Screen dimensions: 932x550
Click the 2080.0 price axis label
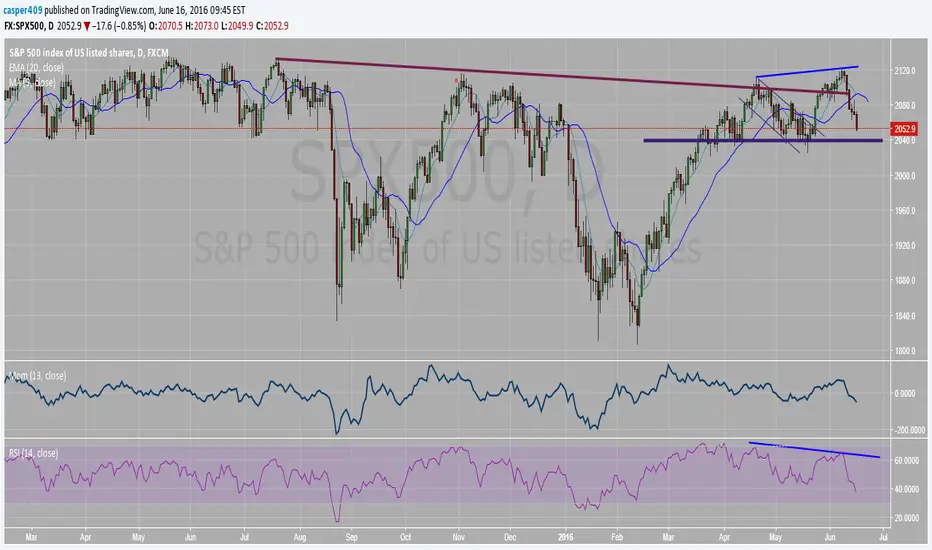(905, 106)
